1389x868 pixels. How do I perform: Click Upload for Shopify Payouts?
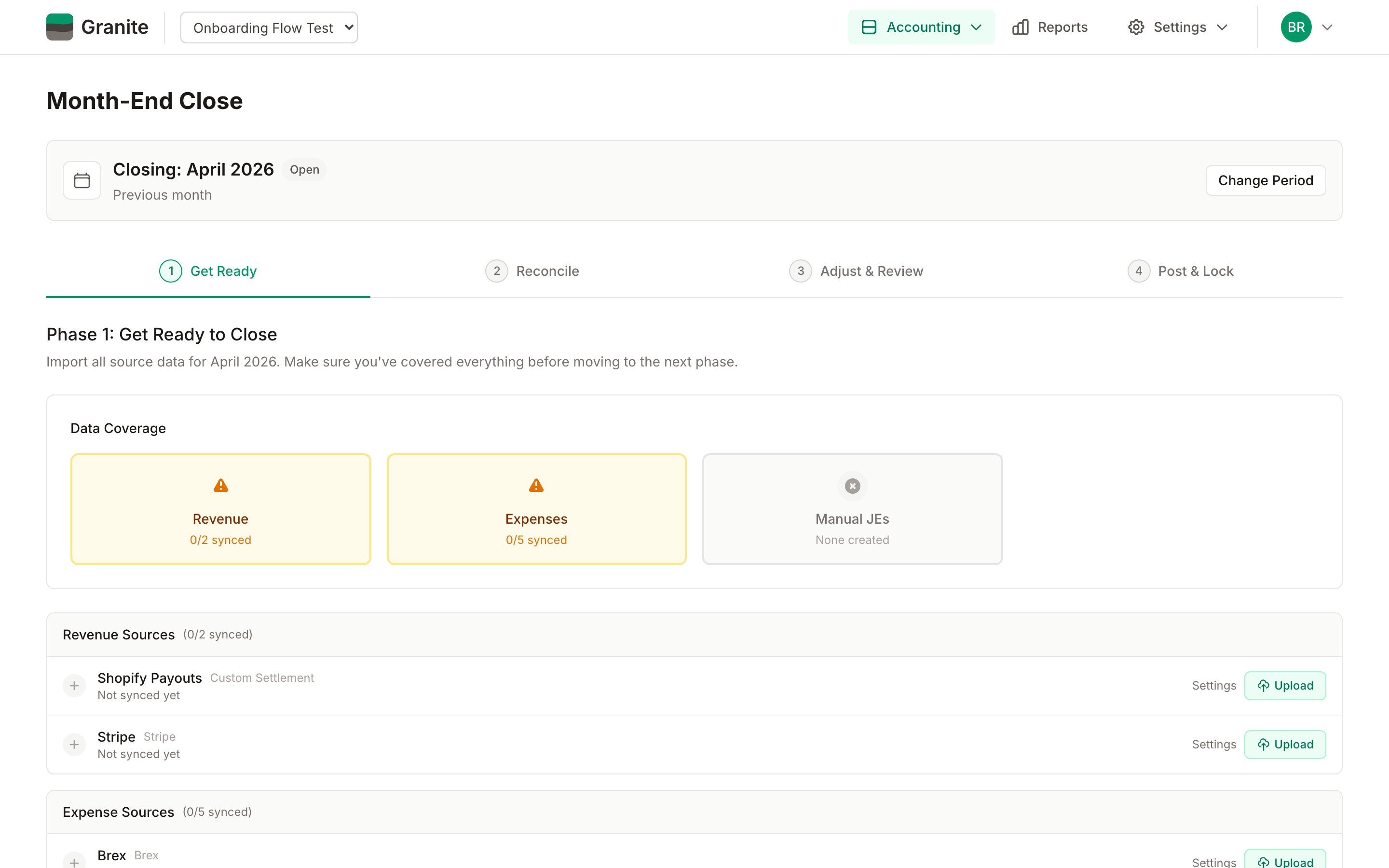pyautogui.click(x=1285, y=685)
